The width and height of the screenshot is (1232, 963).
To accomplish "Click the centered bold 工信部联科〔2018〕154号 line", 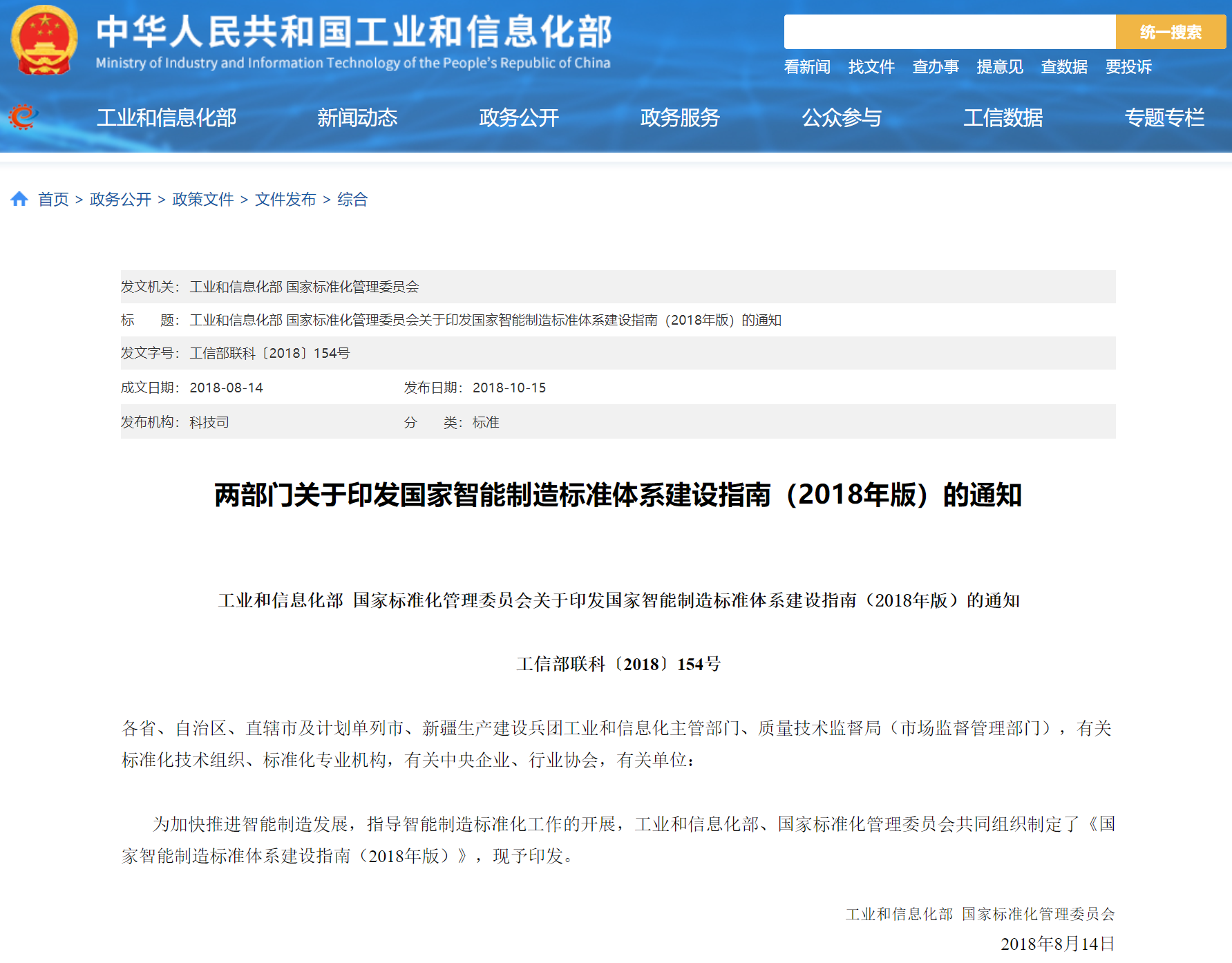I will point(618,664).
